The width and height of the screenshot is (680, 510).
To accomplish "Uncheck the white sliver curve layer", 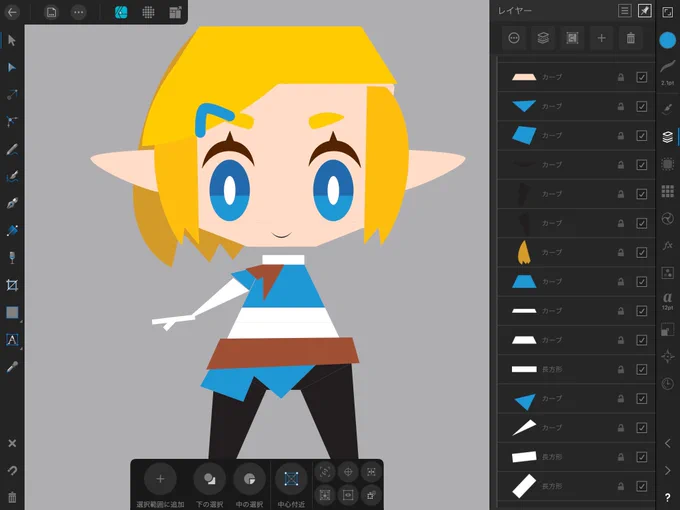I will click(641, 428).
